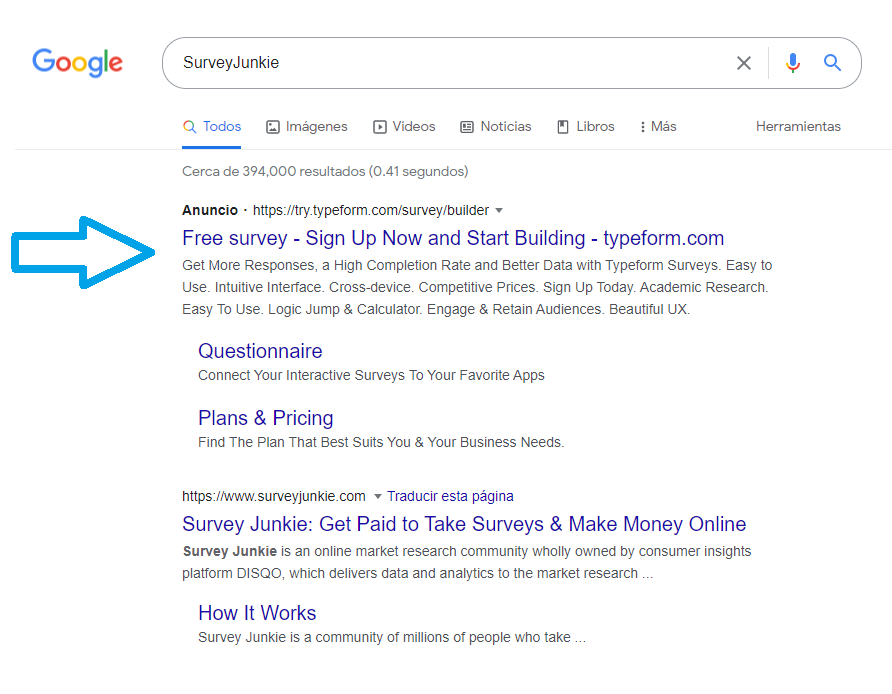This screenshot has width=892, height=694.
Task: Open Survey Junkie: Get Paid to Take Surveys result
Action: (464, 524)
